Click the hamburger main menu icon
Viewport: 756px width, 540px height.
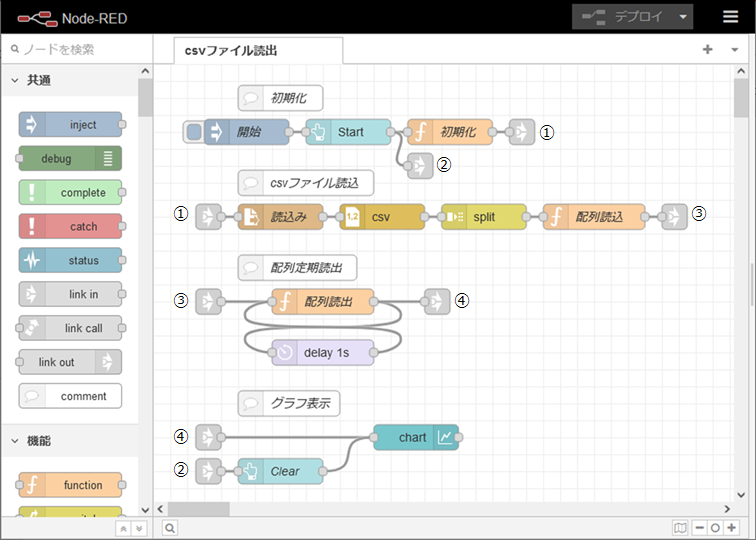click(x=731, y=17)
